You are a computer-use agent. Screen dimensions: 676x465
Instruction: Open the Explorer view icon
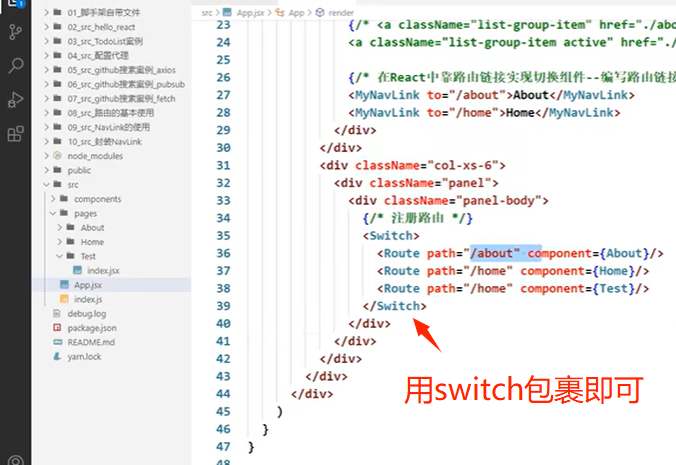coord(14,3)
